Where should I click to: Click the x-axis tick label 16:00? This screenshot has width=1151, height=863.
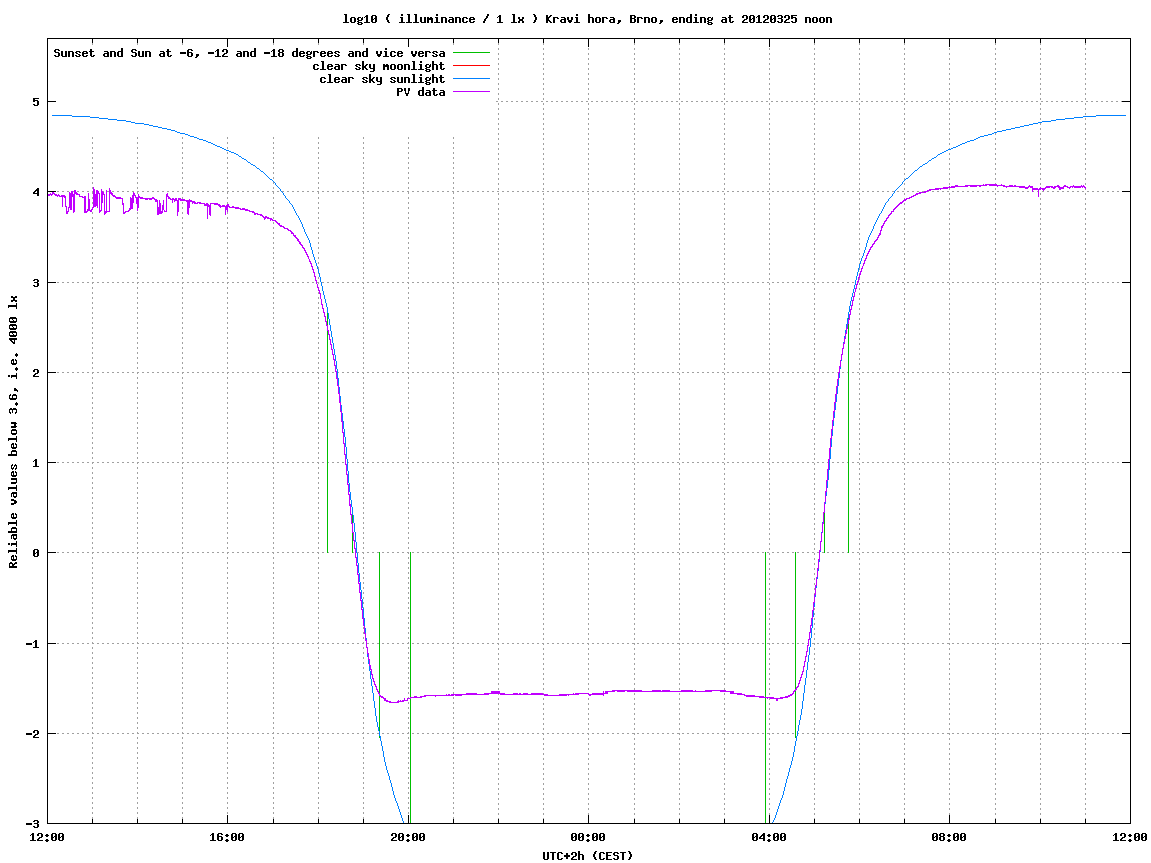tap(228, 837)
